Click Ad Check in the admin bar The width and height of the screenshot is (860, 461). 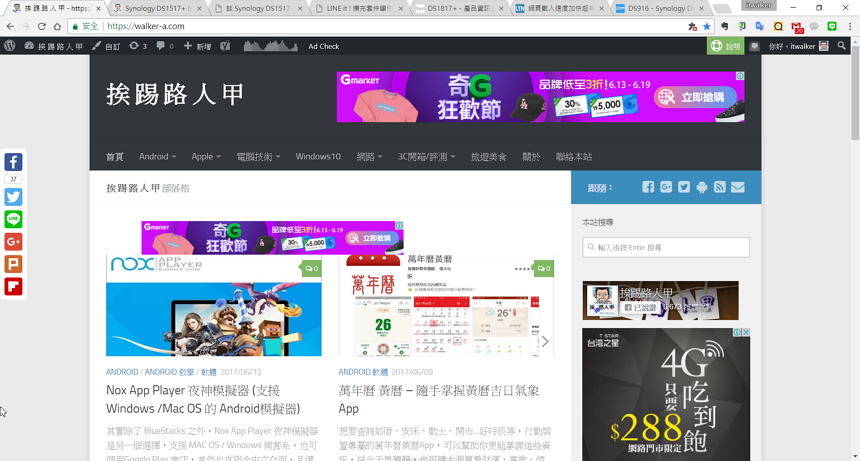[x=324, y=46]
